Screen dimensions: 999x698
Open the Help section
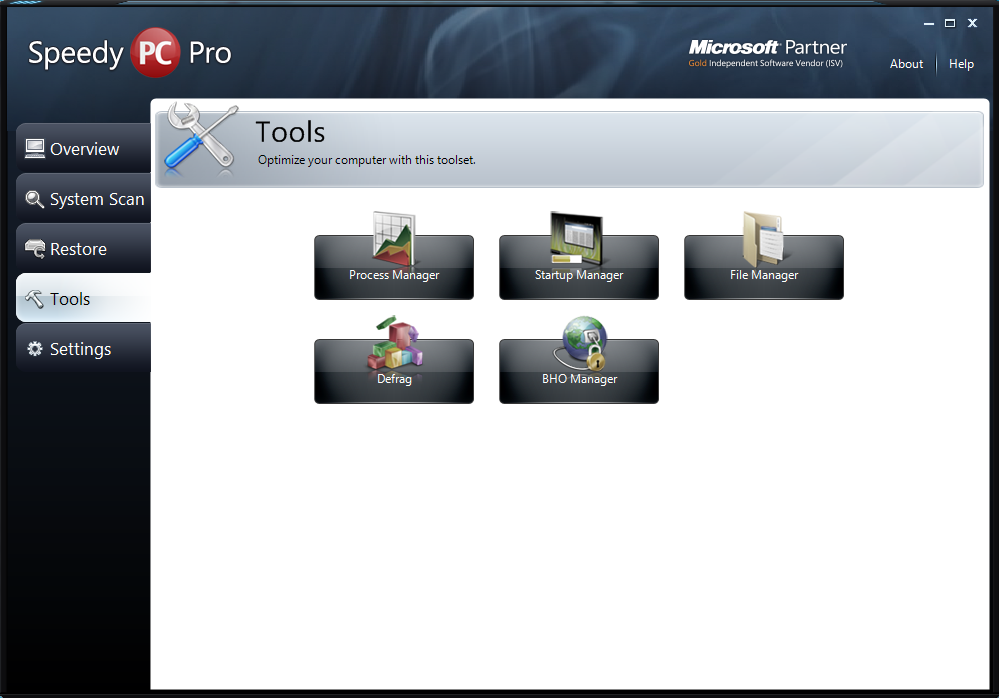(960, 64)
